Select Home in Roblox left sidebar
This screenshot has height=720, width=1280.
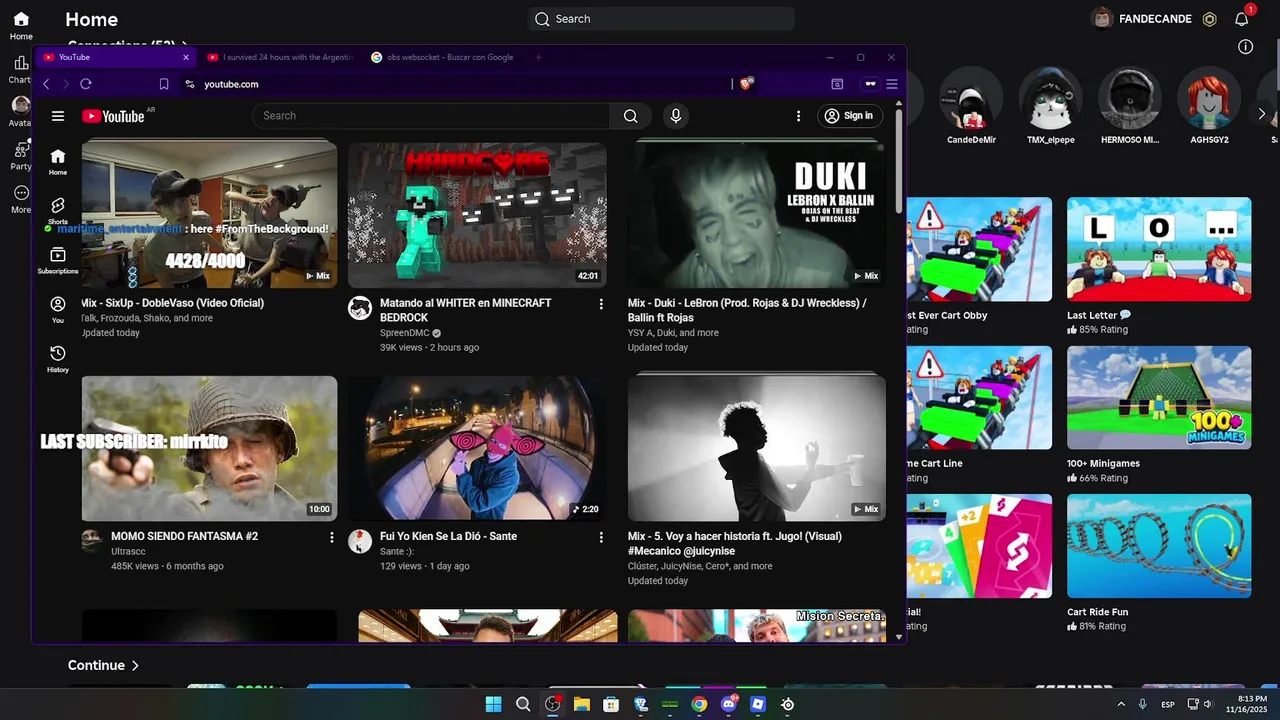pyautogui.click(x=21, y=26)
